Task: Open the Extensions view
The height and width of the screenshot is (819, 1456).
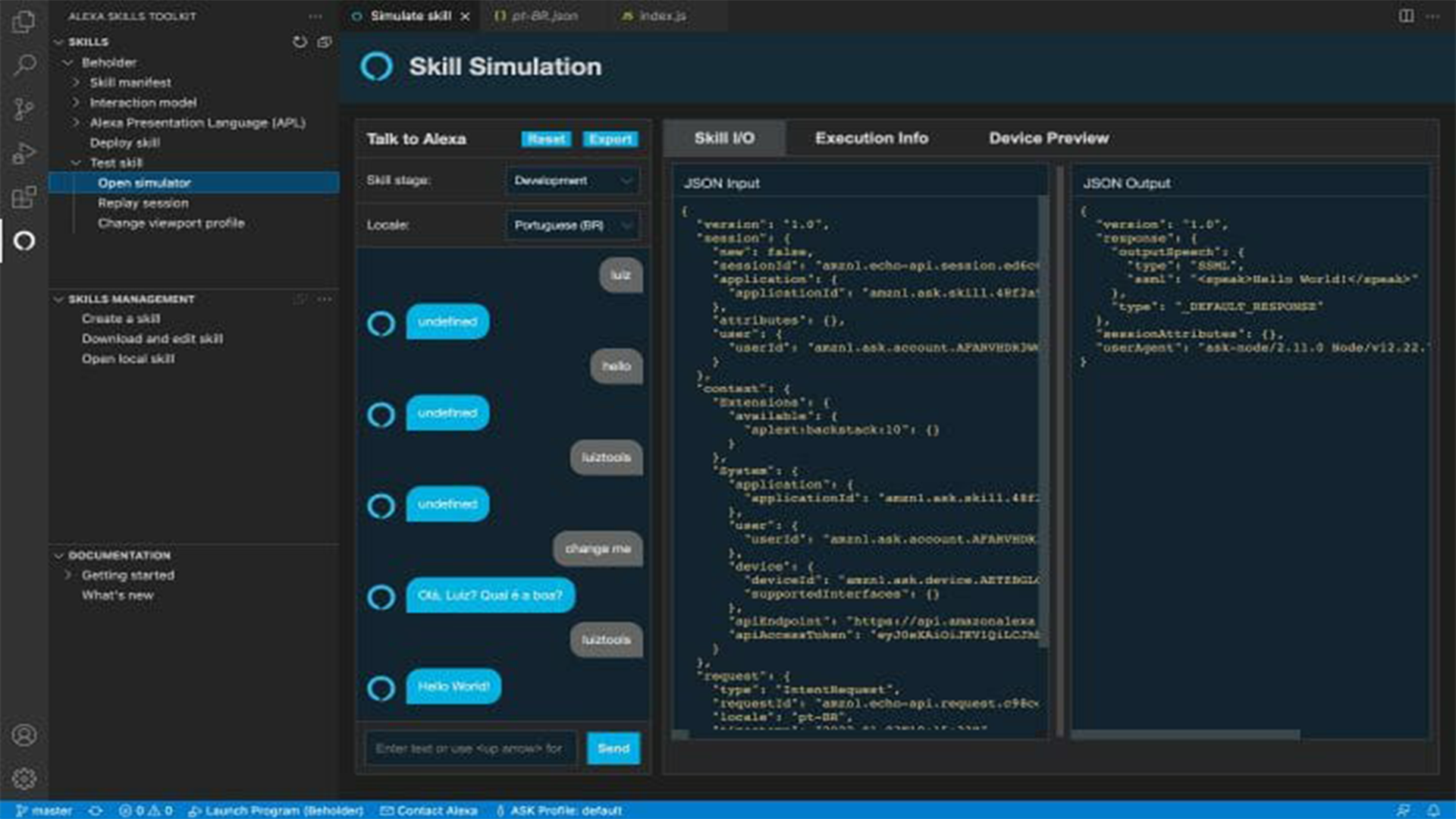Action: [x=24, y=197]
